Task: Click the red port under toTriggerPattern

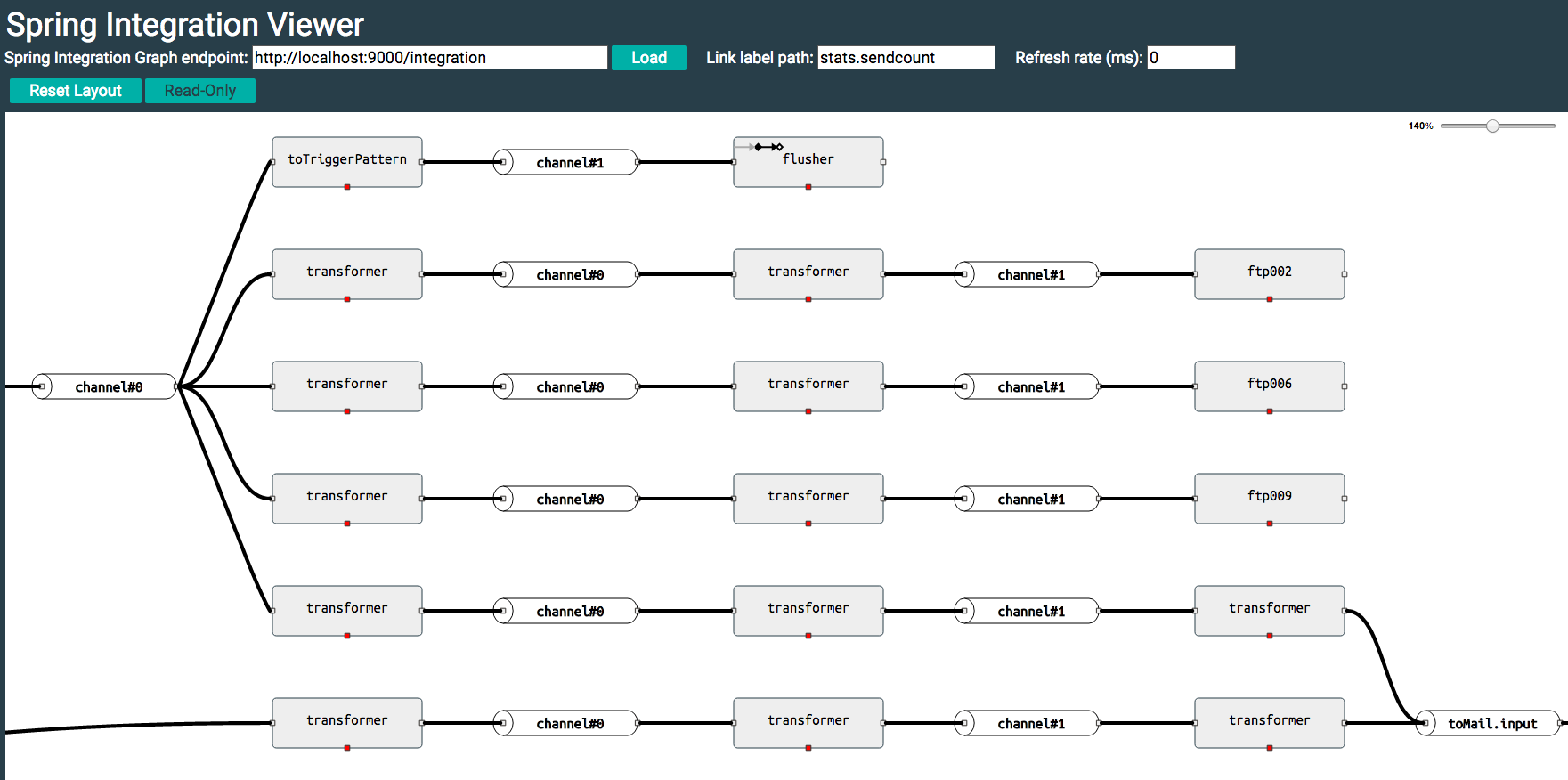Action: (347, 187)
